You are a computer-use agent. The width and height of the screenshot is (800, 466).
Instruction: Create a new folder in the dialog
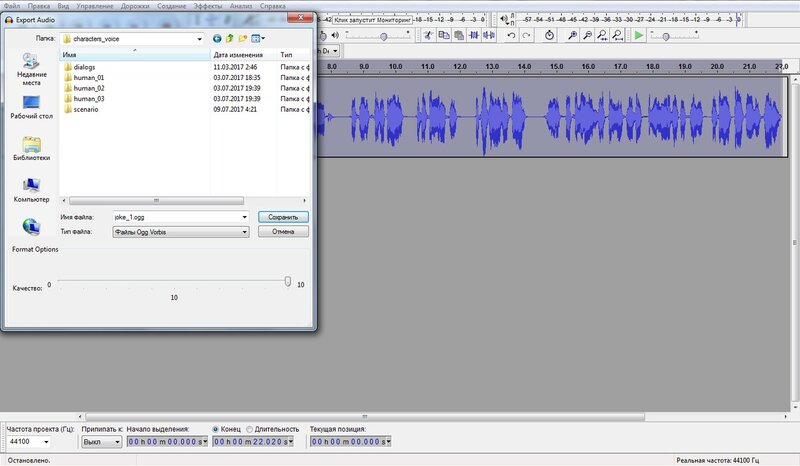coord(243,38)
